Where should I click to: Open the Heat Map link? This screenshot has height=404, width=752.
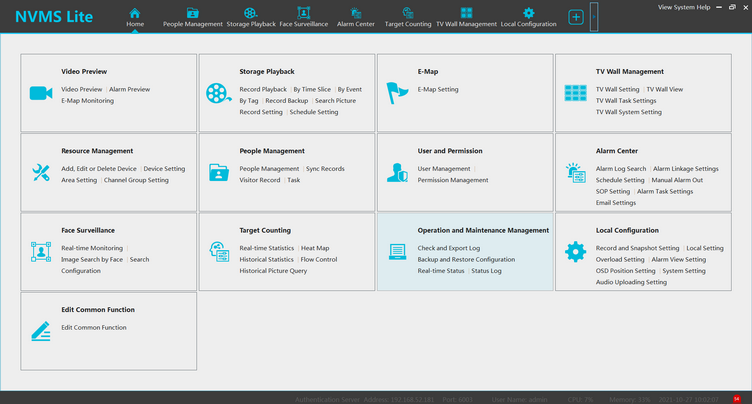click(x=315, y=247)
